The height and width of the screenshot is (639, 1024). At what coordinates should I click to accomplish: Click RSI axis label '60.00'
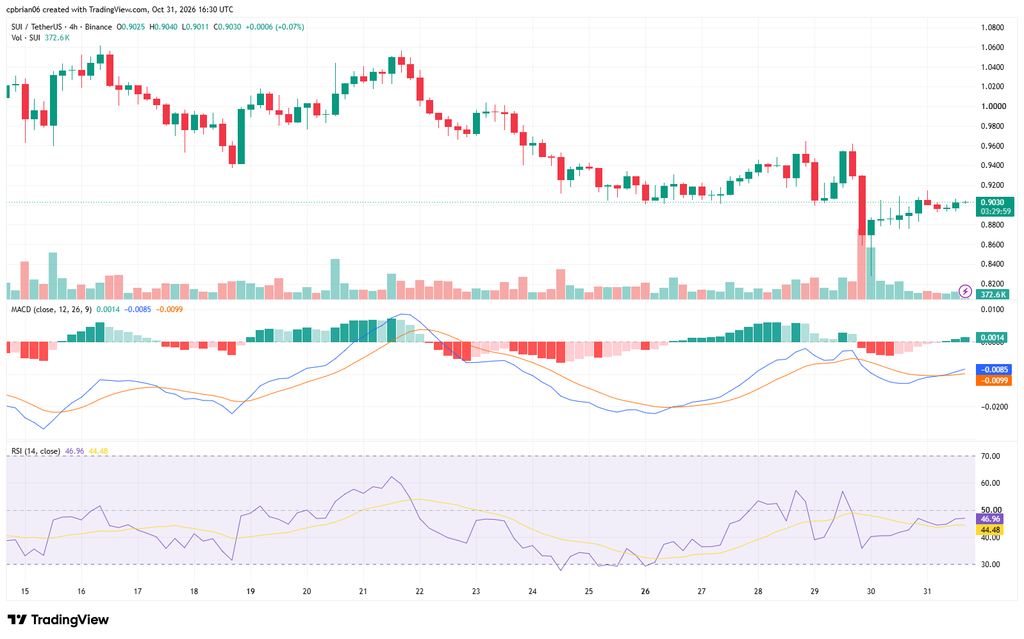point(991,483)
